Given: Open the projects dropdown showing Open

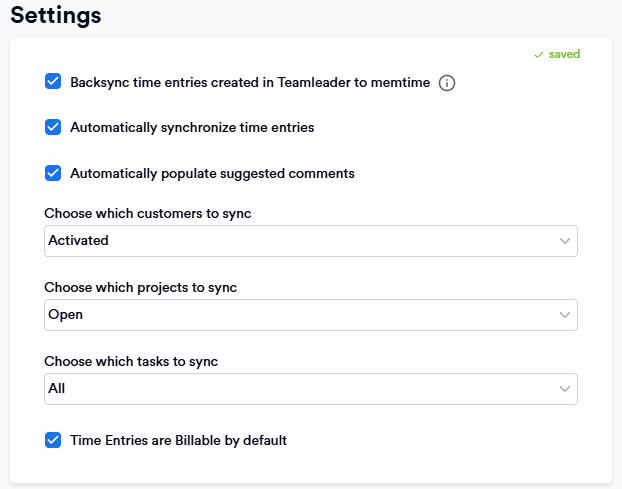Looking at the screenshot, I should point(300,315).
